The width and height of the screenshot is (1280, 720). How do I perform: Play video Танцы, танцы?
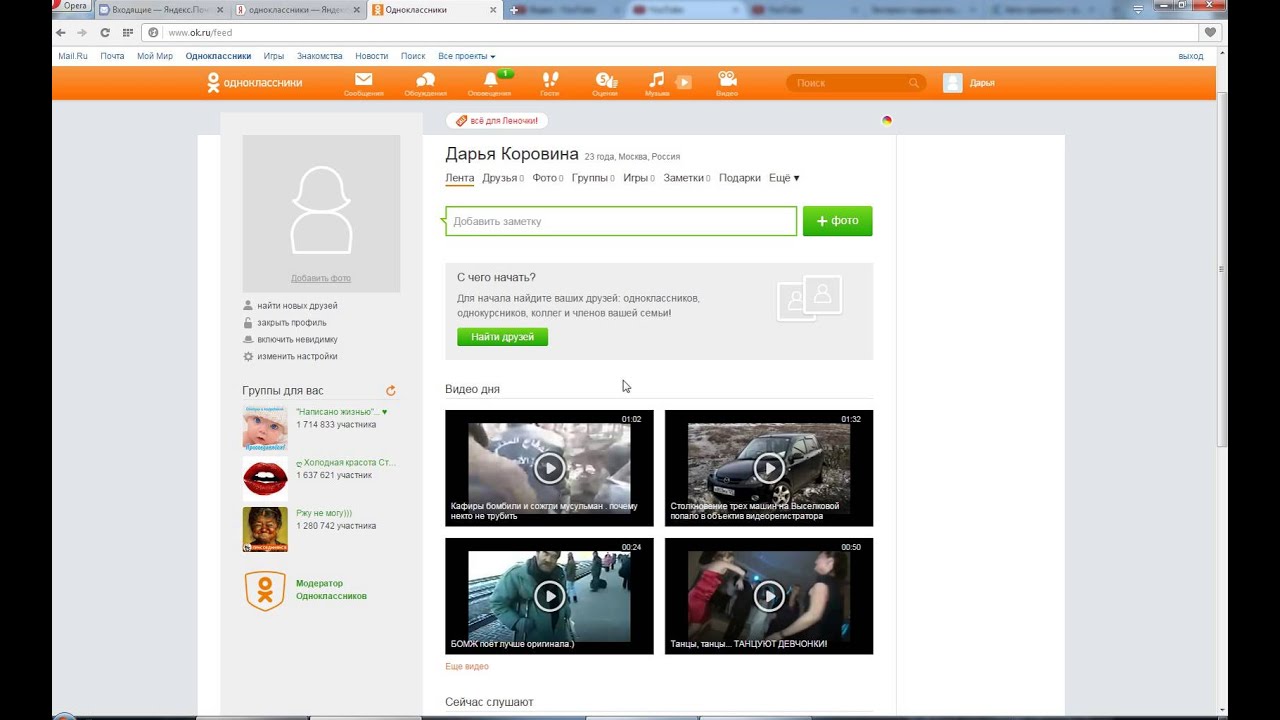769,596
